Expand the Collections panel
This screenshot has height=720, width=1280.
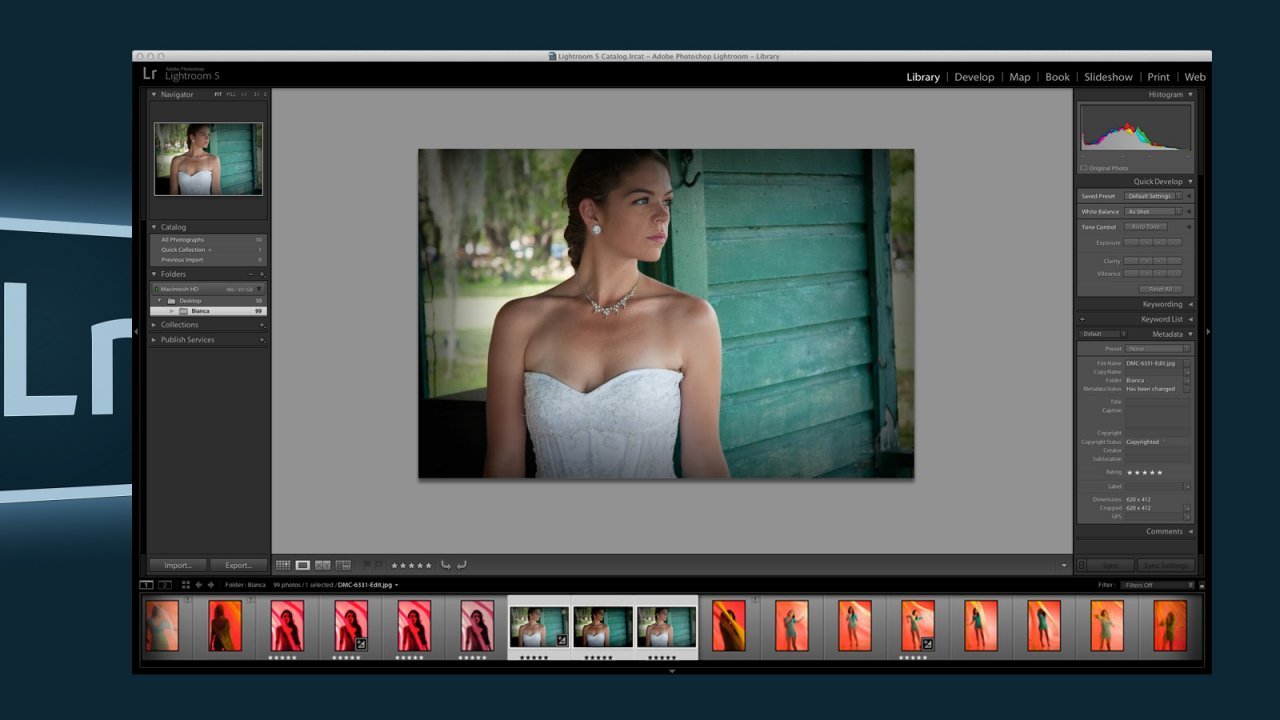pos(180,324)
